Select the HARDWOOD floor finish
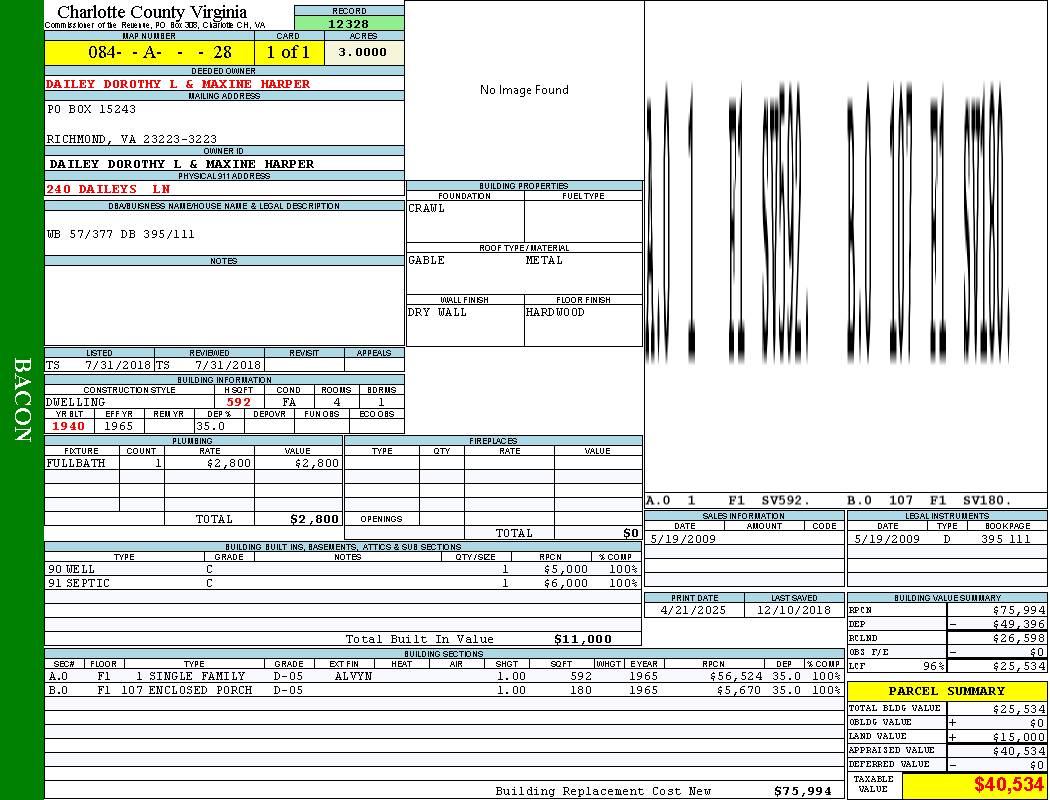Image resolution: width=1050 pixels, height=800 pixels. tap(555, 312)
